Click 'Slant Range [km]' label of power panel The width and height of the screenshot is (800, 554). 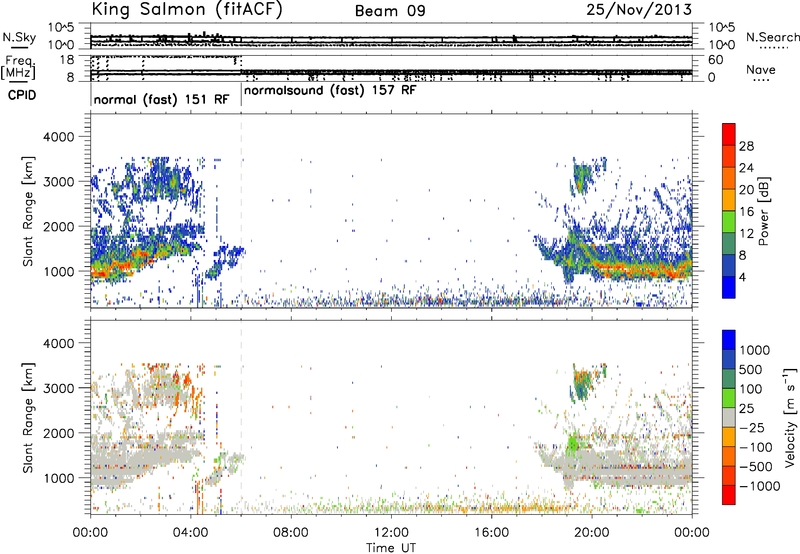[x=28, y=211]
